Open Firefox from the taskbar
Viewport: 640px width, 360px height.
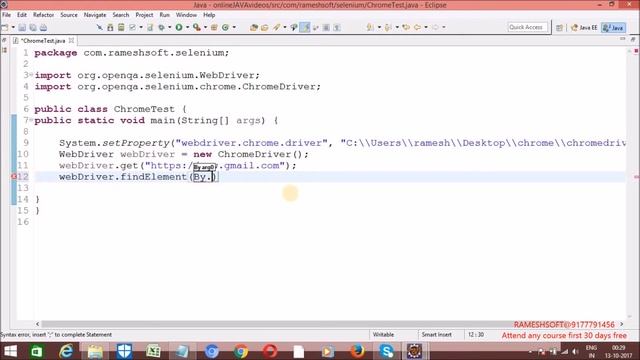pos(358,351)
